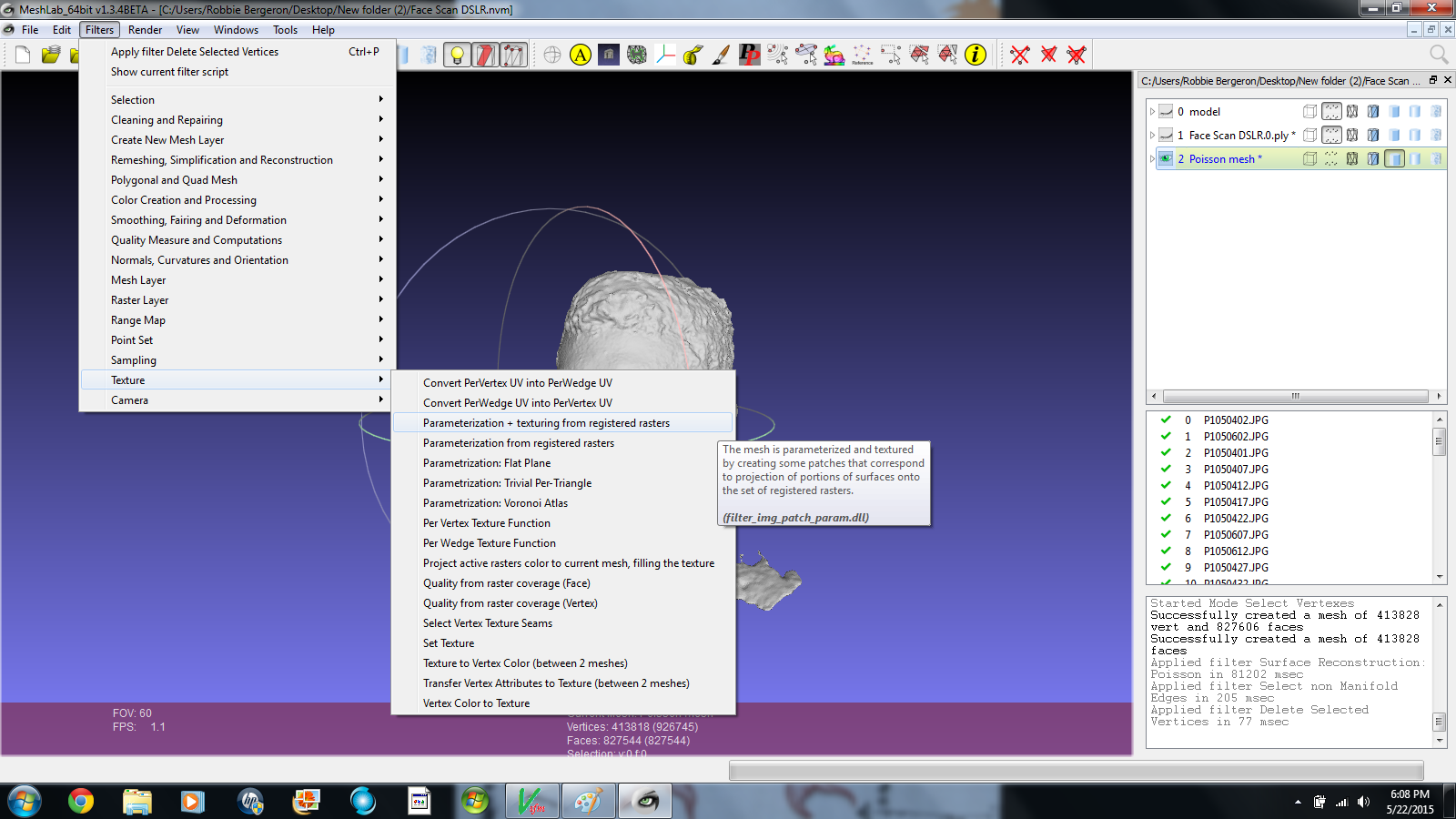Show the Axis gizmo icon
The image size is (1456, 819).
[665, 56]
